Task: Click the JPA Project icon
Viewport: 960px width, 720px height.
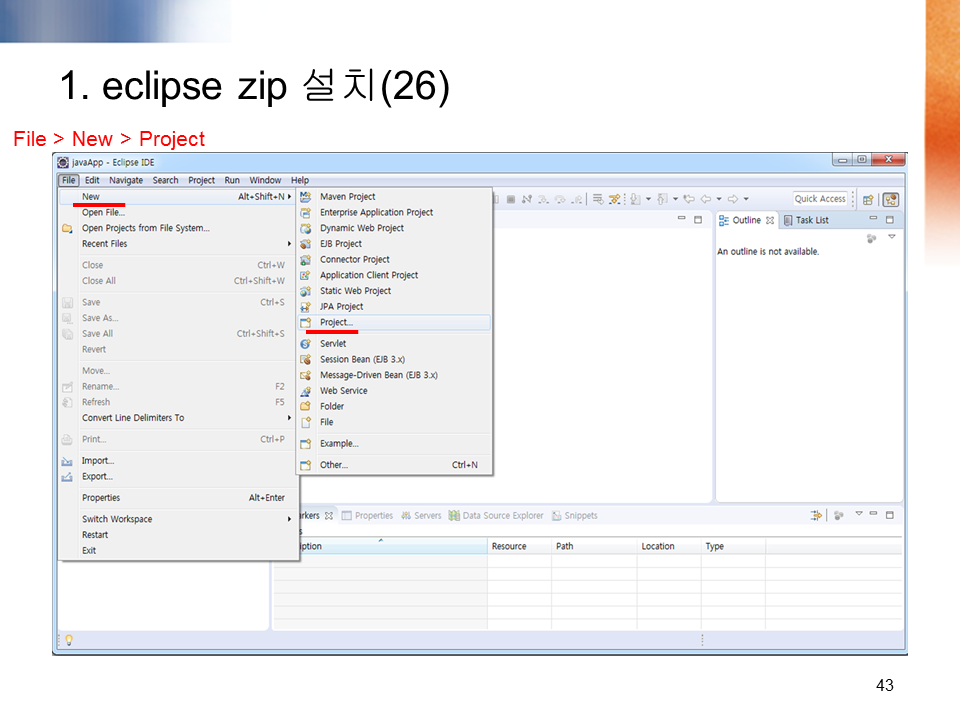Action: [x=306, y=307]
